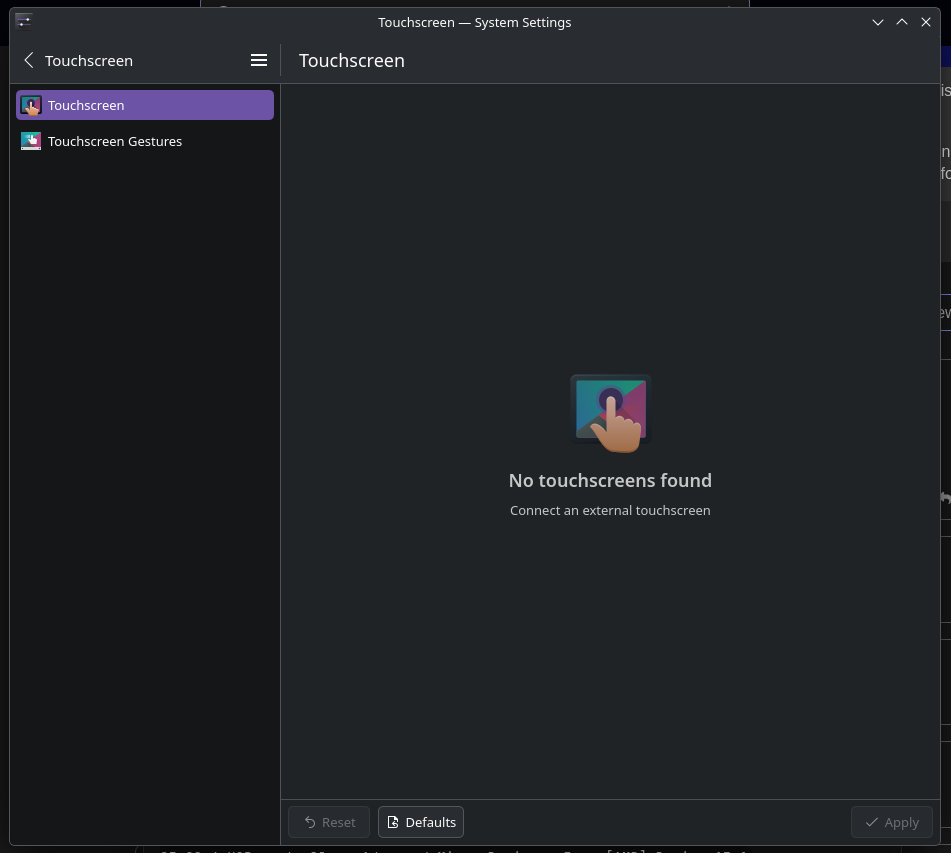Select the highlighted Touchscreen label in the sidebar
951x853 pixels.
tap(86, 106)
